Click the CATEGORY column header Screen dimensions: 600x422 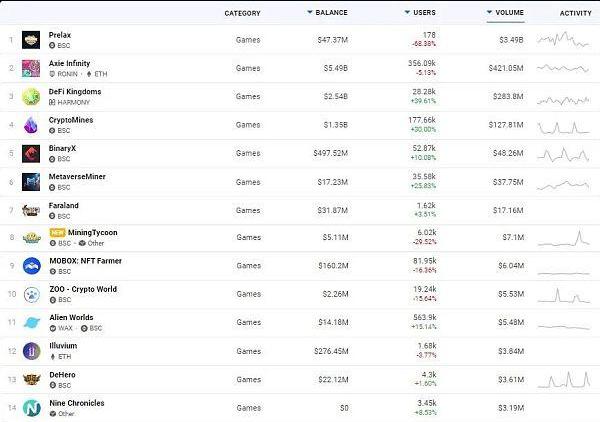[242, 13]
